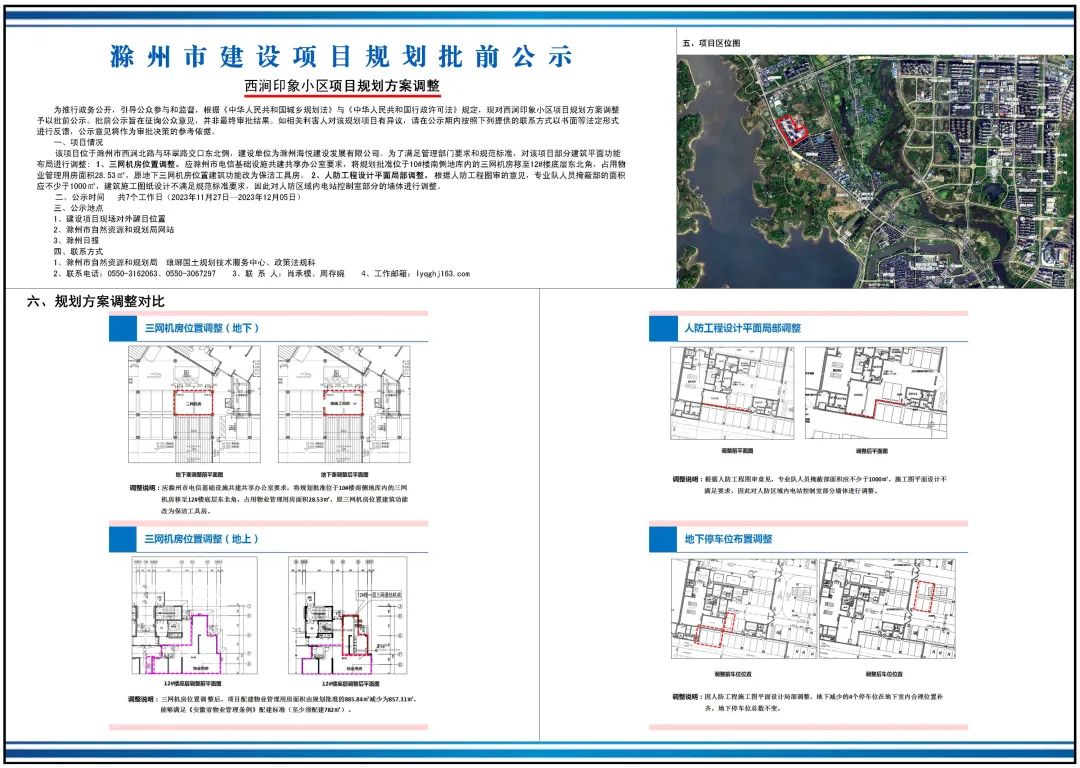
Task: Select the 六、规划方案调整对比 section heading
Action: tap(96, 301)
